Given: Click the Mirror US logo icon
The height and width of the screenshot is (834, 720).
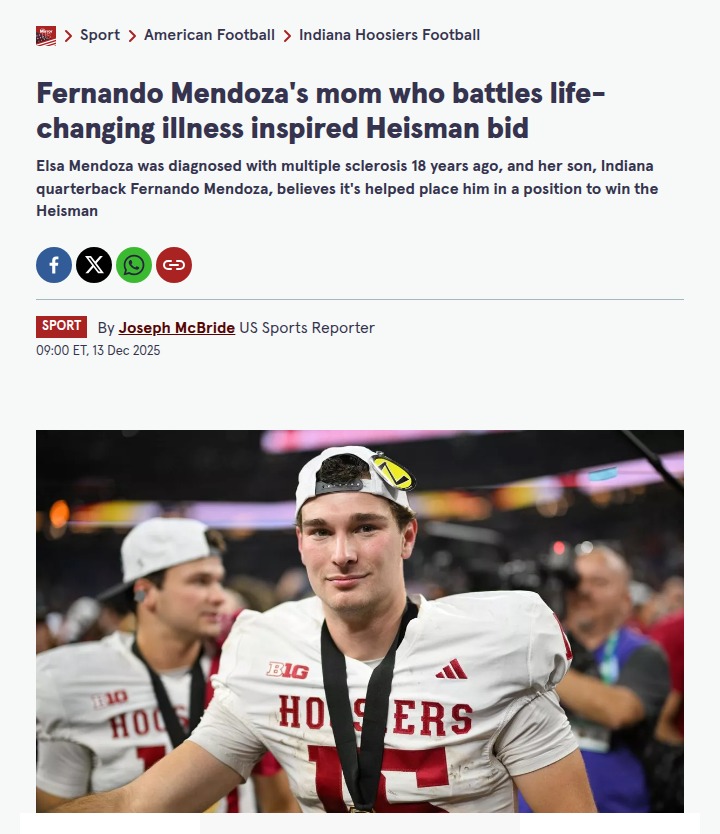Looking at the screenshot, I should click(x=46, y=36).
